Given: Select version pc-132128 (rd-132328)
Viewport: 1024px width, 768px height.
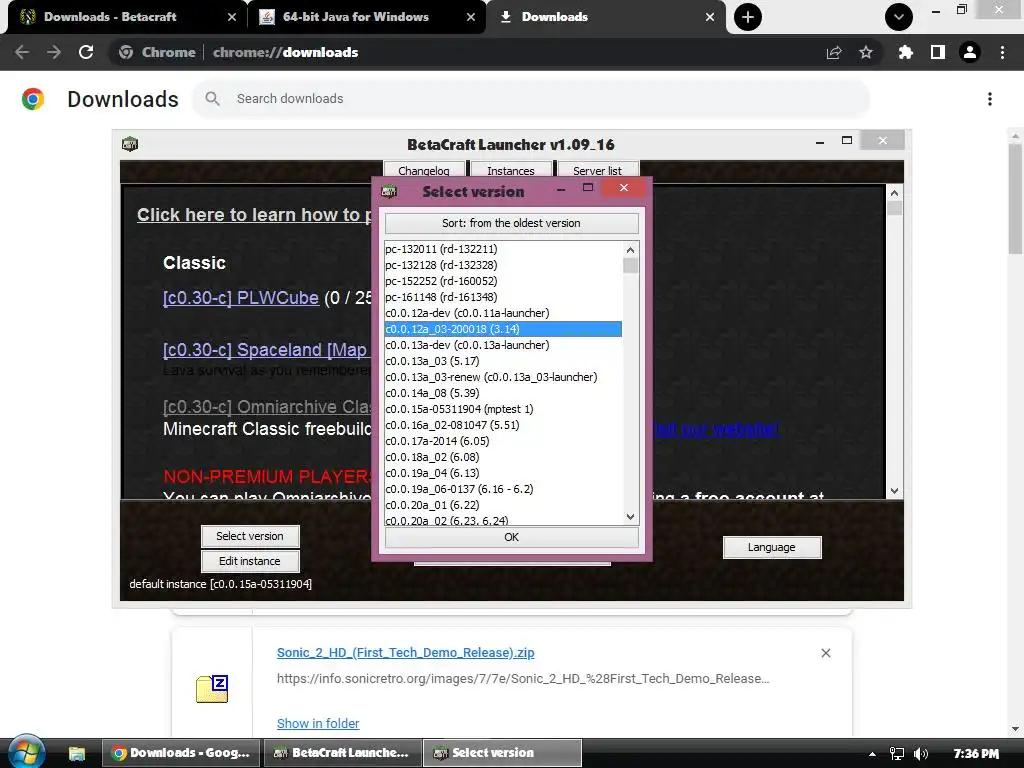Looking at the screenshot, I should tap(503, 265).
